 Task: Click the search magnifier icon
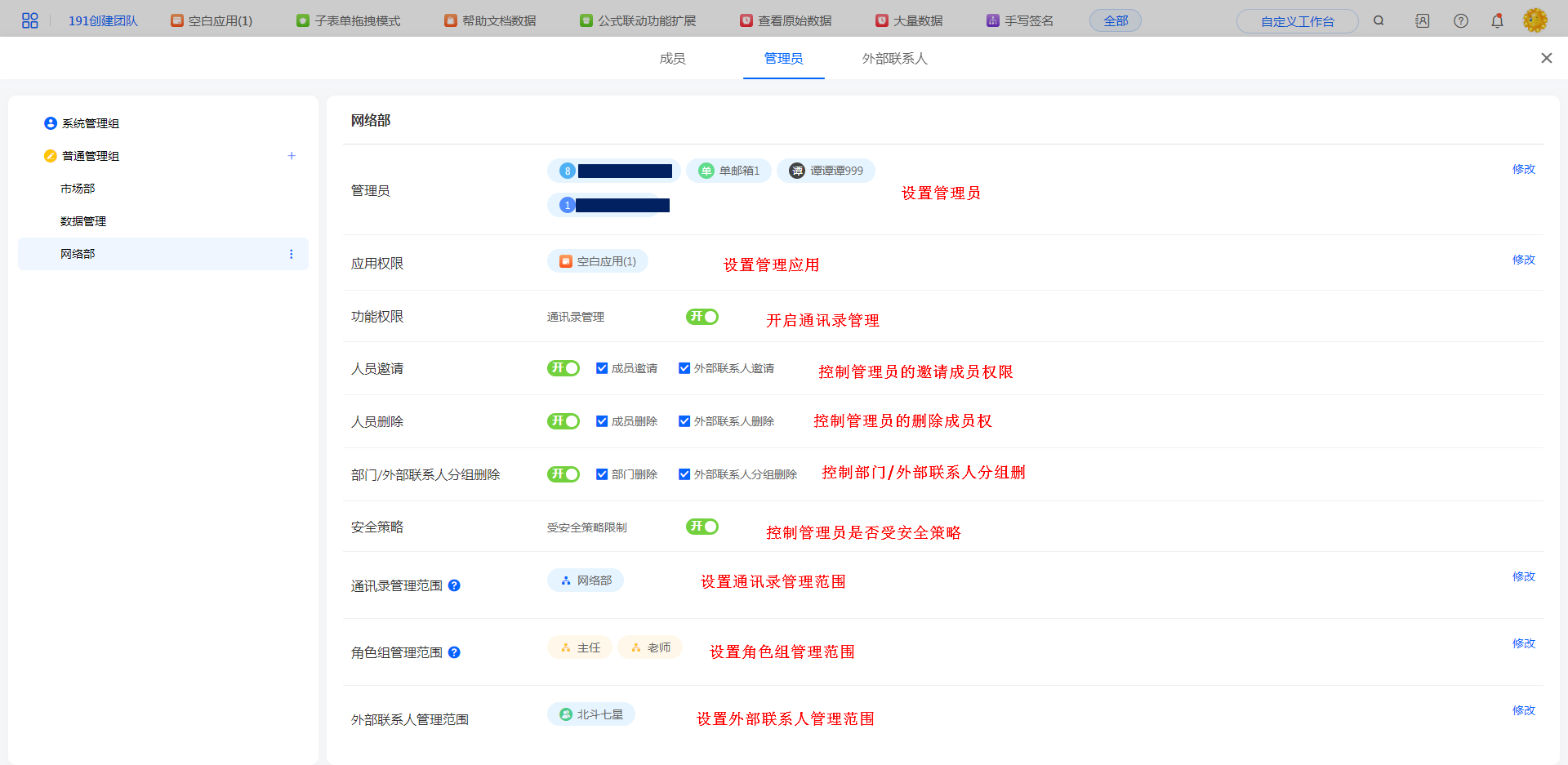pos(1379,20)
